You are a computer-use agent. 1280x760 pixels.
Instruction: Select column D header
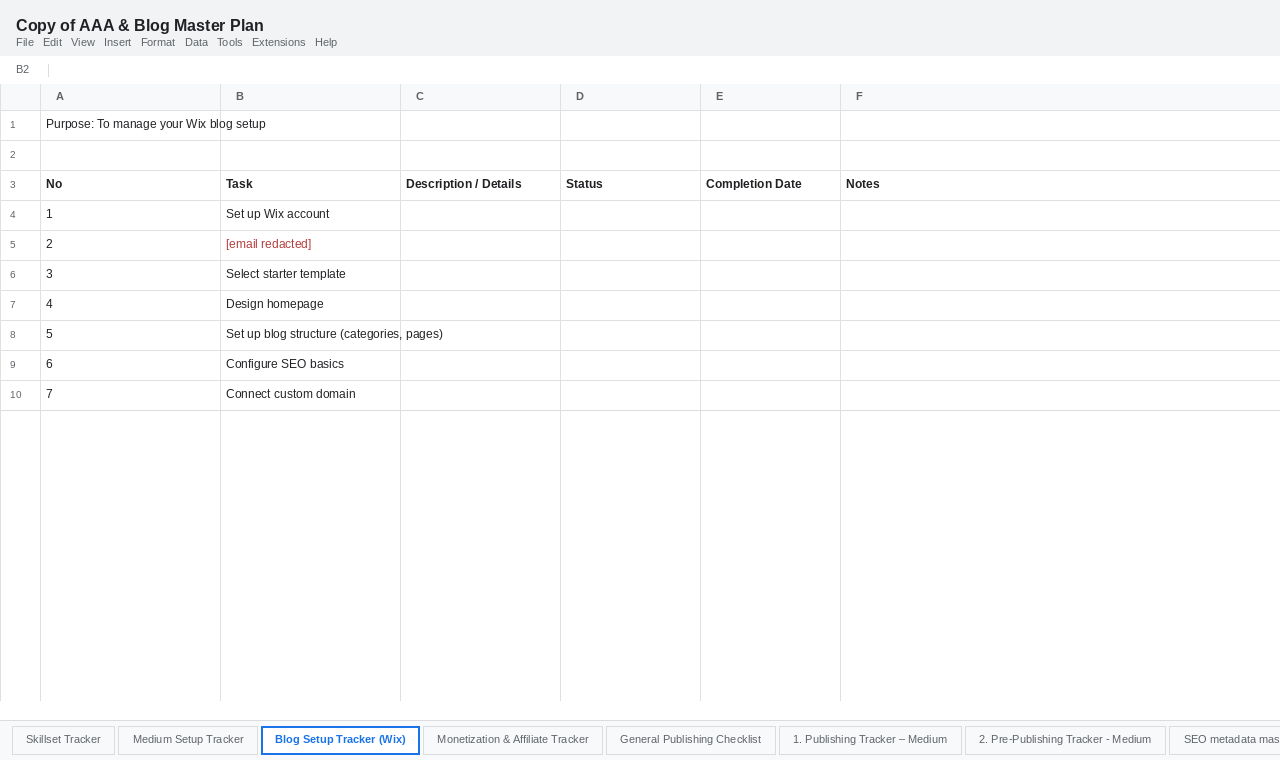click(630, 97)
